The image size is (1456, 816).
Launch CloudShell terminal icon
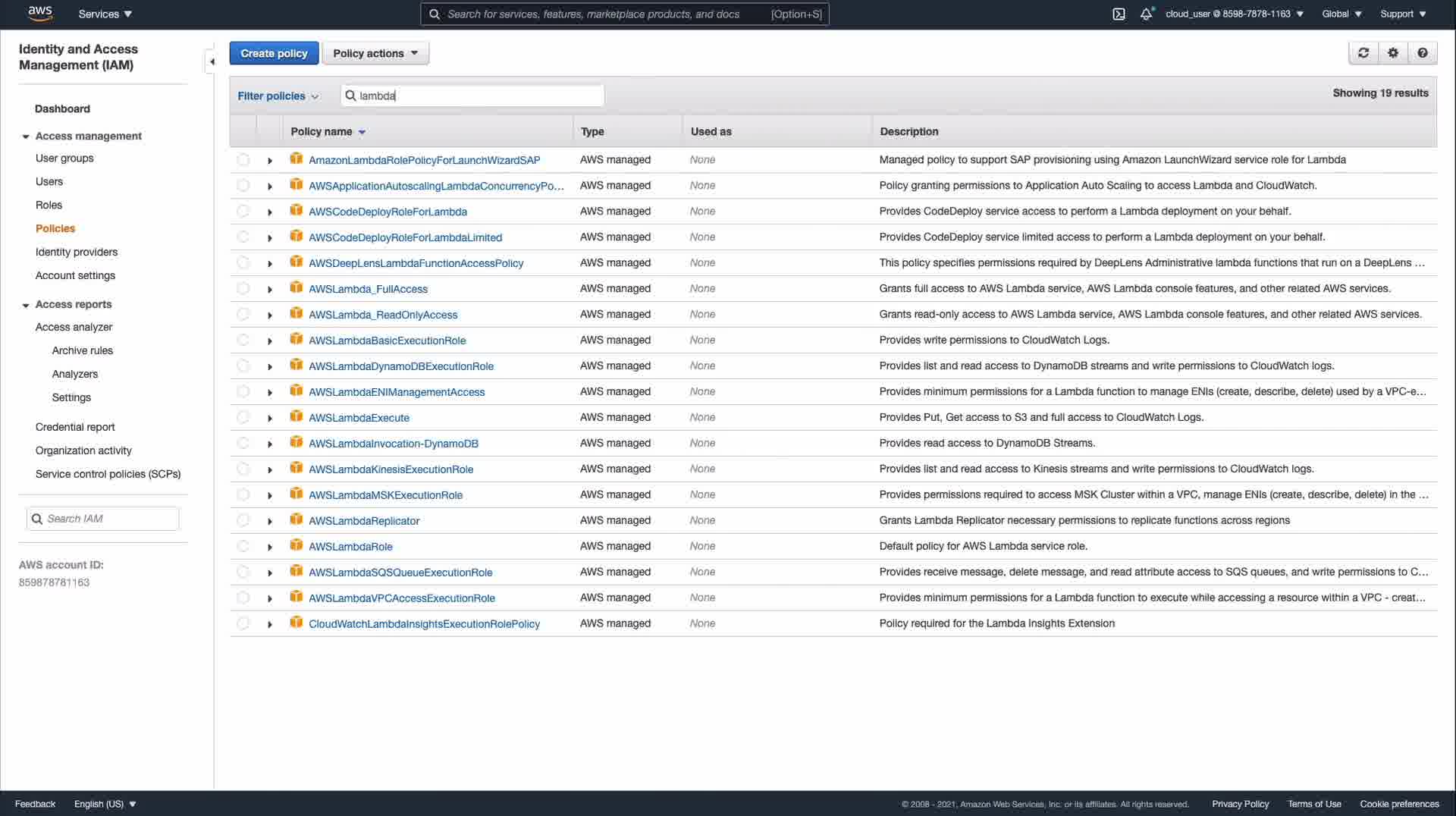click(x=1119, y=14)
